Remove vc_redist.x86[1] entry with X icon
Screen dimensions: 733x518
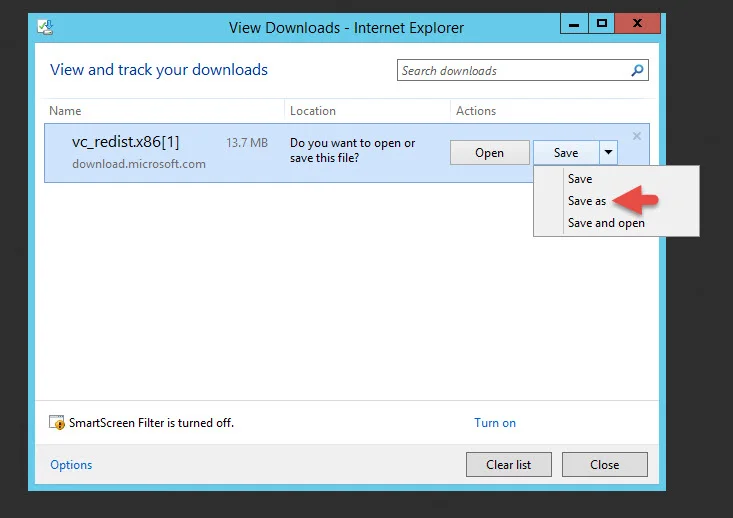(637, 136)
